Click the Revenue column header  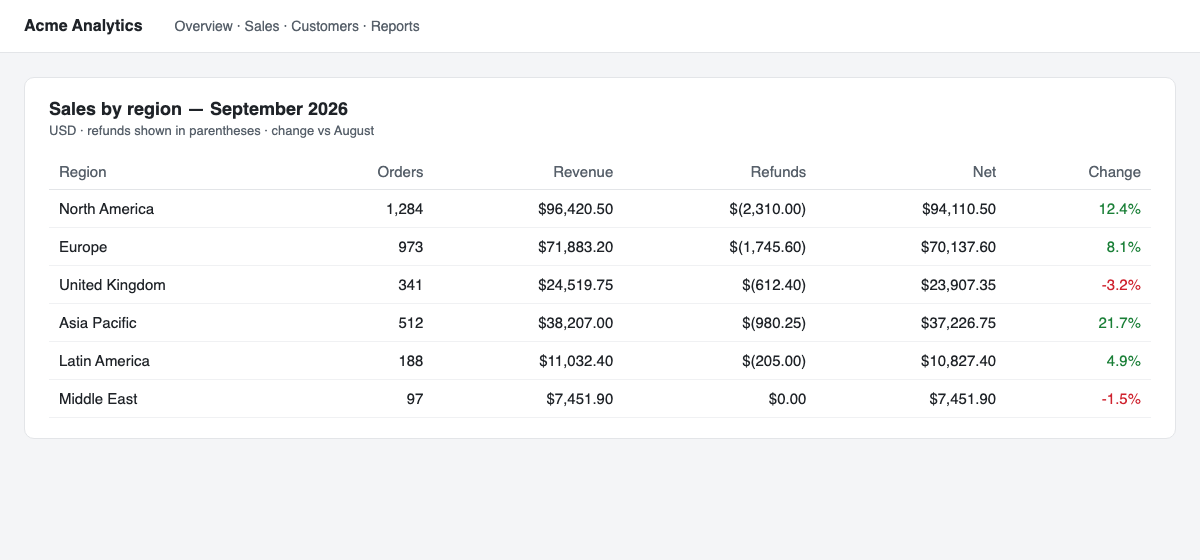pos(583,172)
